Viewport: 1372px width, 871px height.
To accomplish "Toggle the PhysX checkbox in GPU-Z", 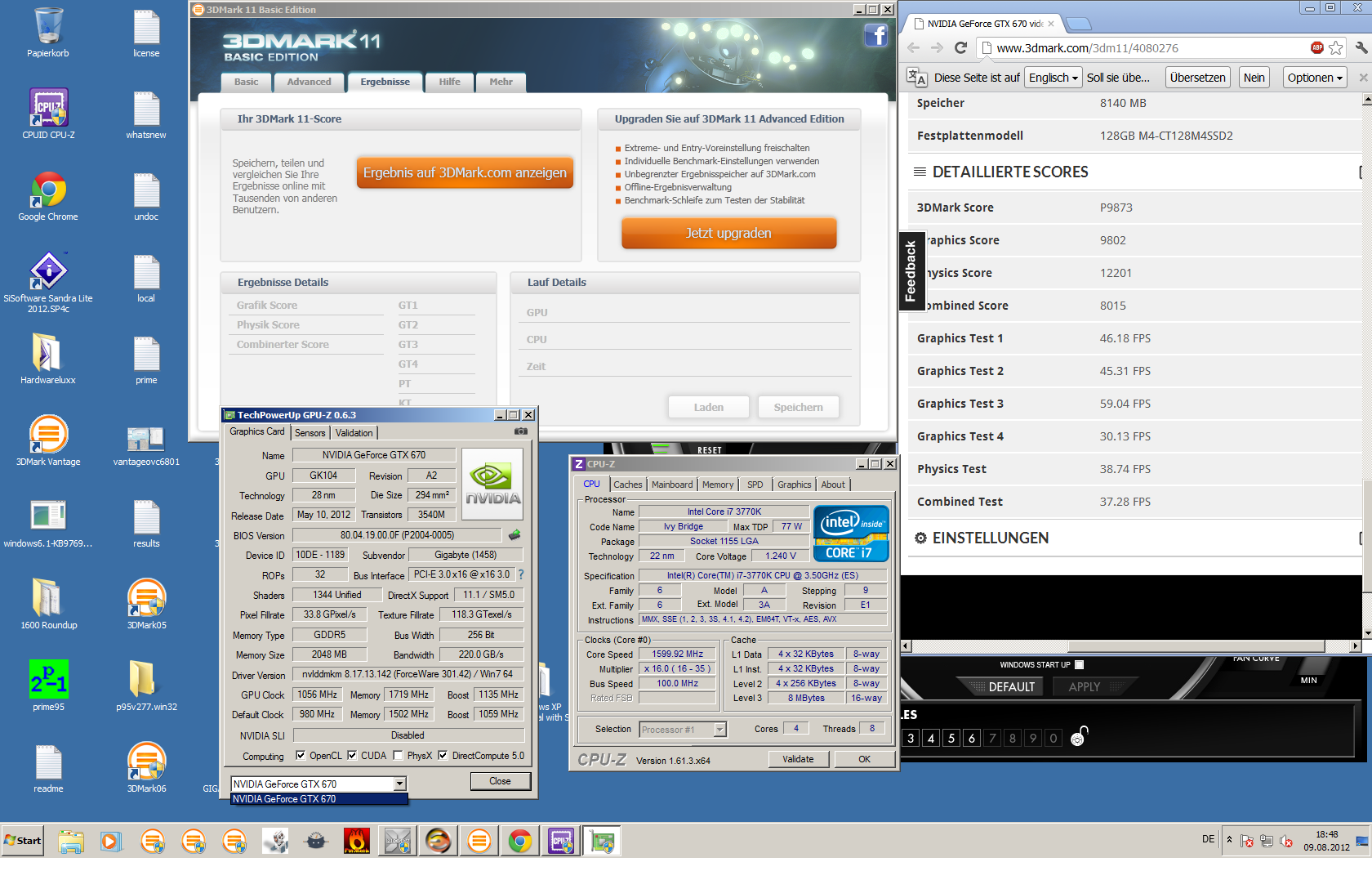I will click(398, 755).
